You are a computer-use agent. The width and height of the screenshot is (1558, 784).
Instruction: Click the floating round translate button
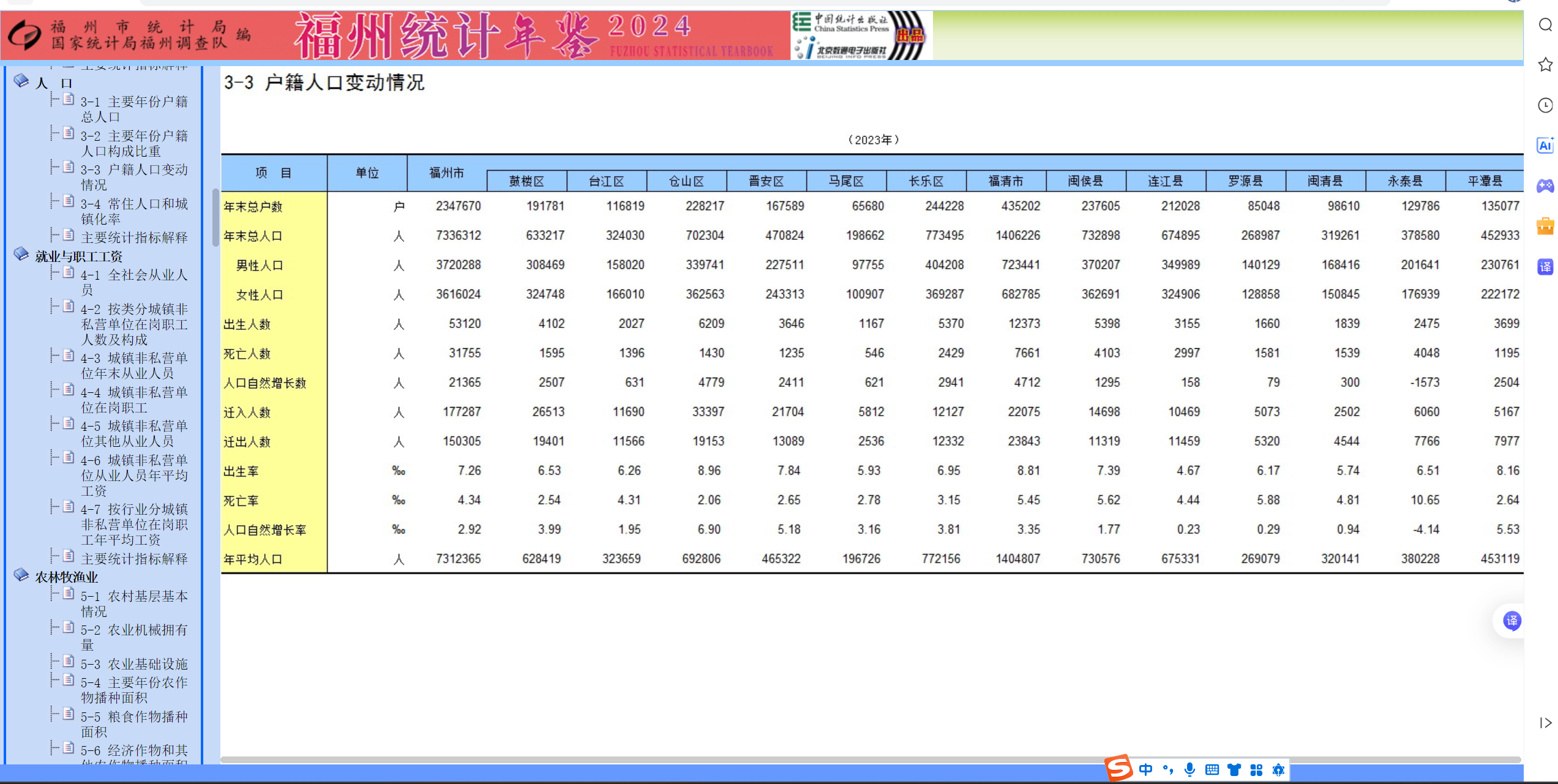[x=1511, y=621]
